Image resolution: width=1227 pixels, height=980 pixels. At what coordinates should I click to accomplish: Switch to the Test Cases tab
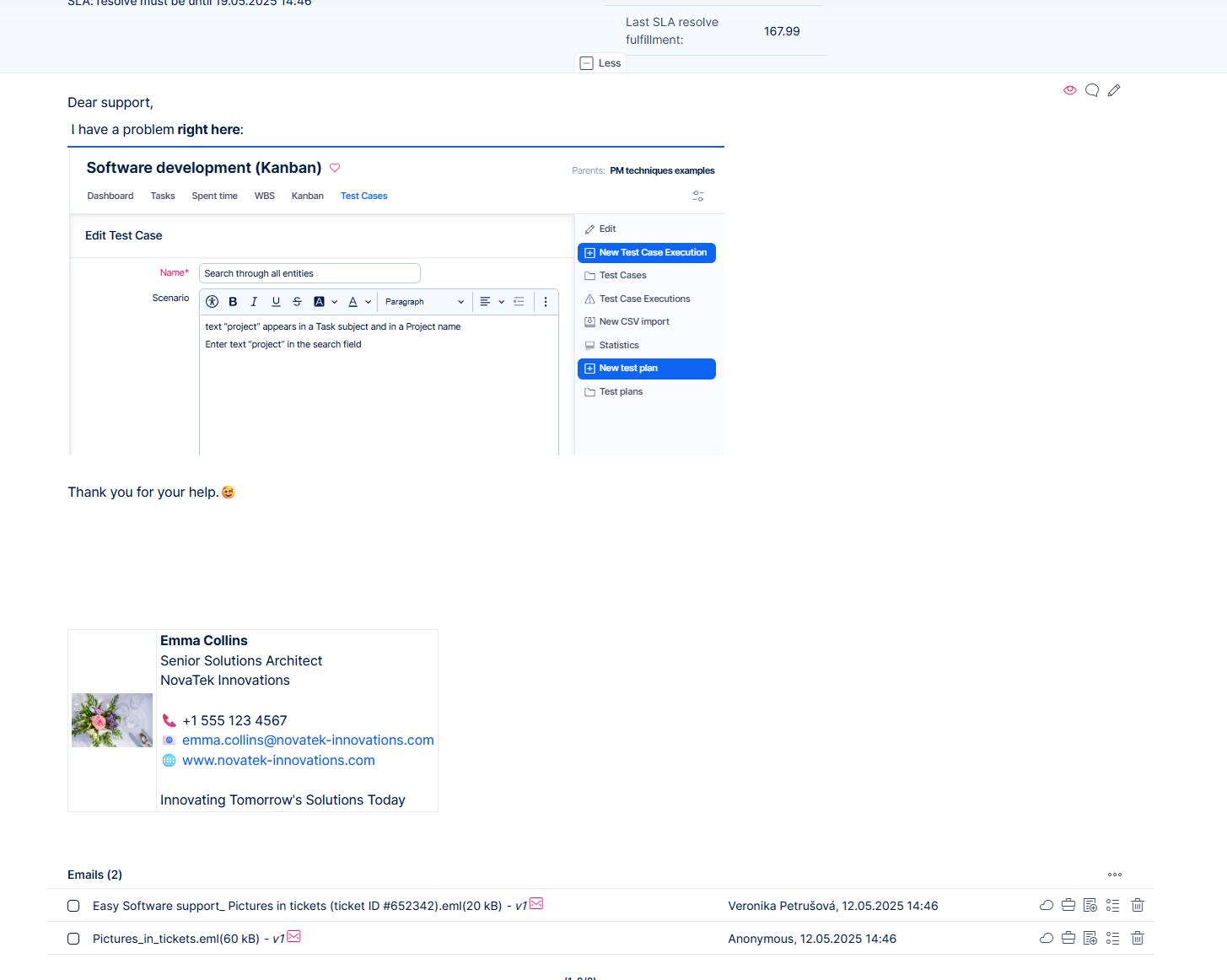tap(363, 196)
